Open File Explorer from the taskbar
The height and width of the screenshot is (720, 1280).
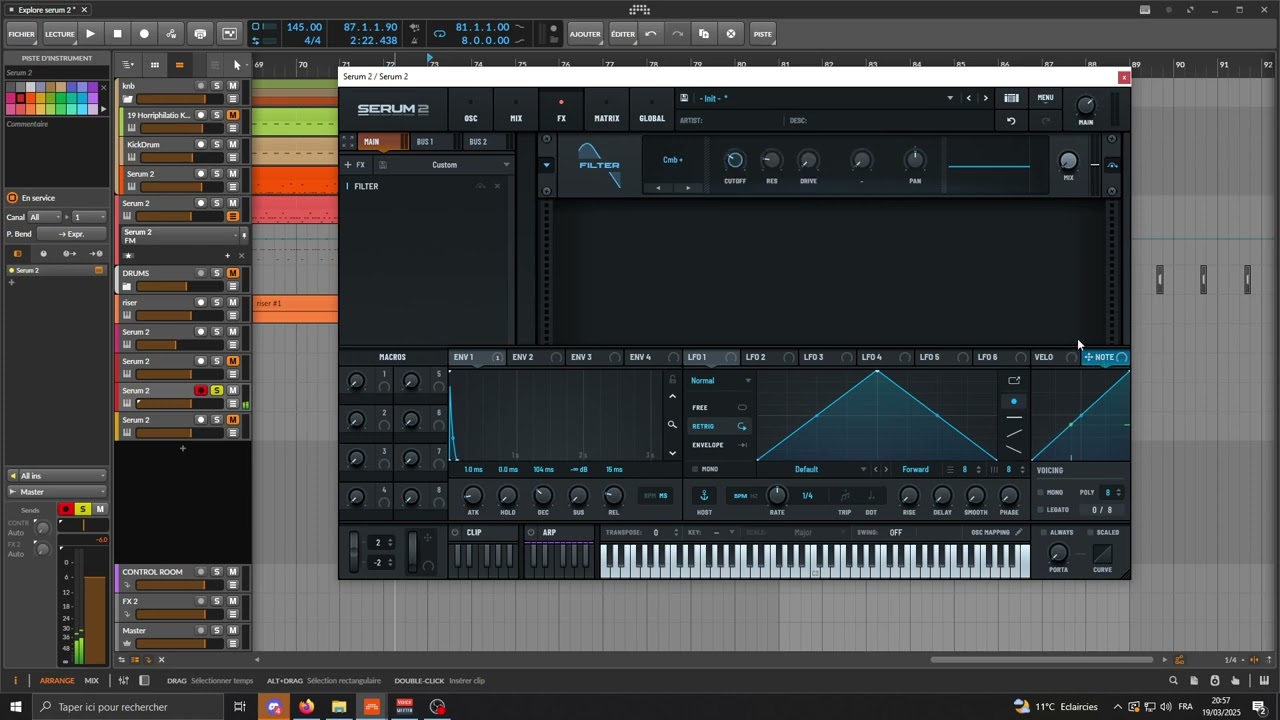coord(339,707)
